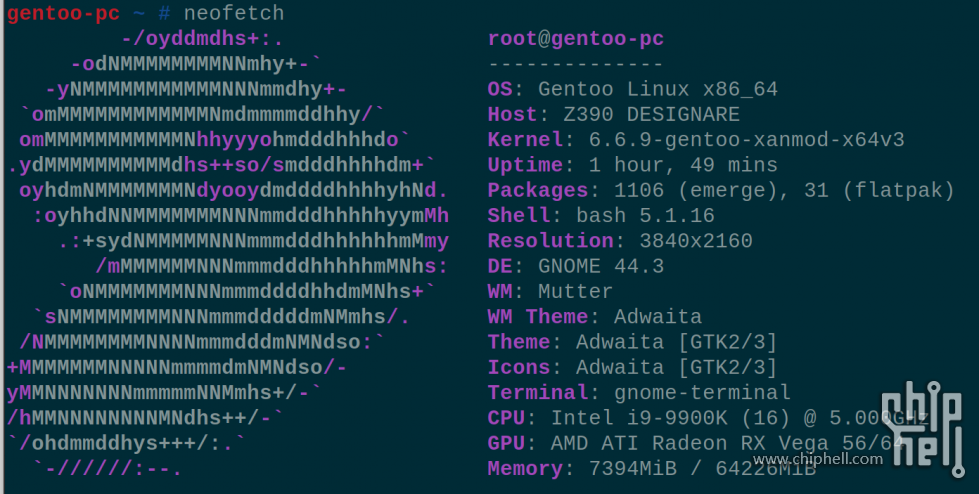This screenshot has width=979, height=494.
Task: Click the OS line 'Gentoo Linux x86_64'
Action: pos(657,89)
